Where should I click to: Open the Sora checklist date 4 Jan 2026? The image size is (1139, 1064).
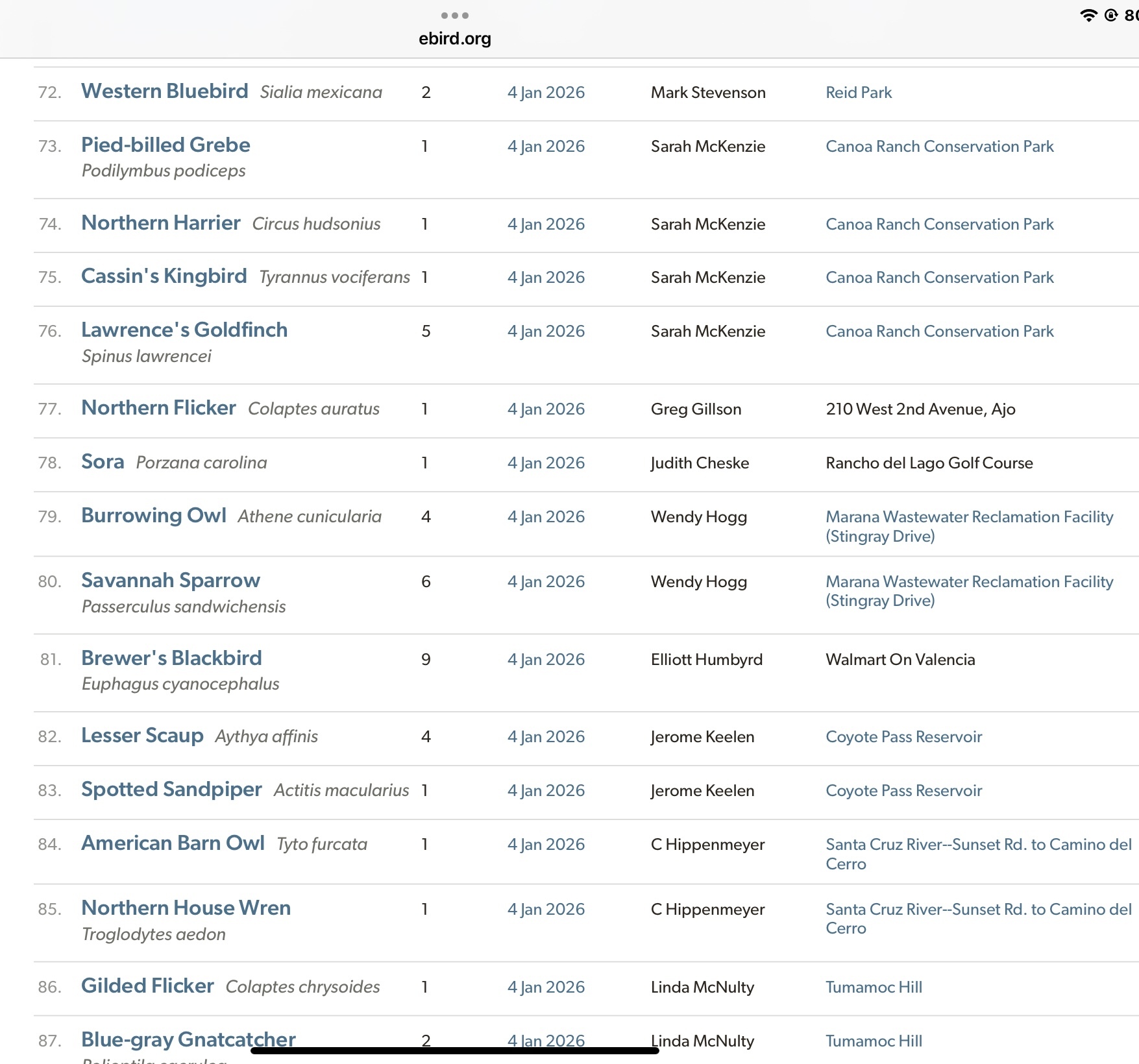pos(546,463)
